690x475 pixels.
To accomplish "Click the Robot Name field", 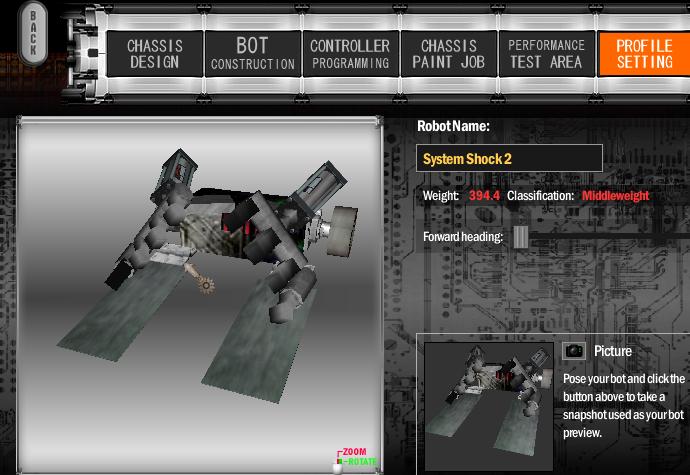I will (x=509, y=158).
